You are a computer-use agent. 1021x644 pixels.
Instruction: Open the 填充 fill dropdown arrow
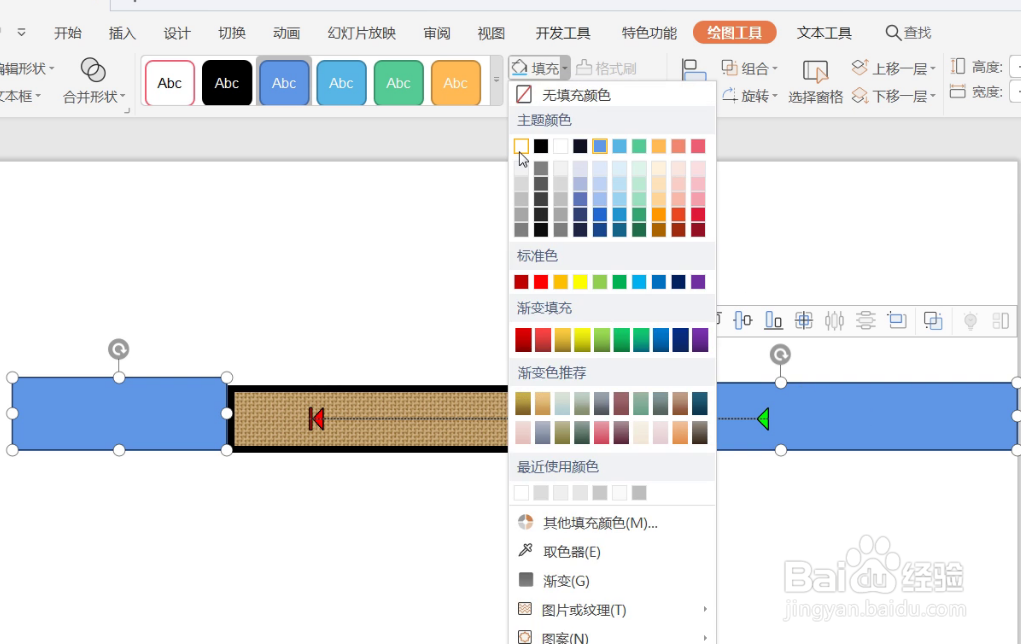(x=566, y=67)
